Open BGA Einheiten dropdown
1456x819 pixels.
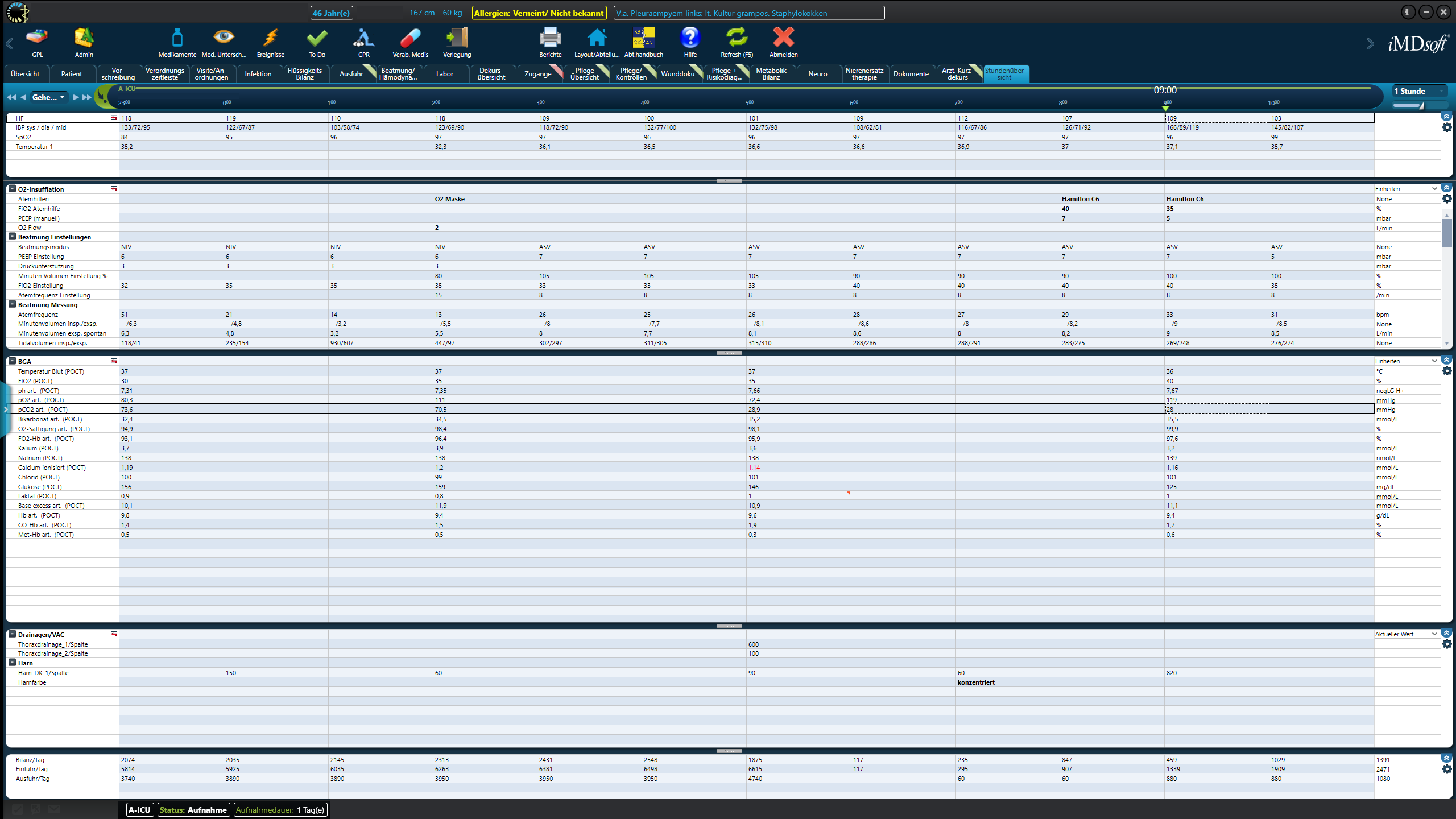[1406, 361]
